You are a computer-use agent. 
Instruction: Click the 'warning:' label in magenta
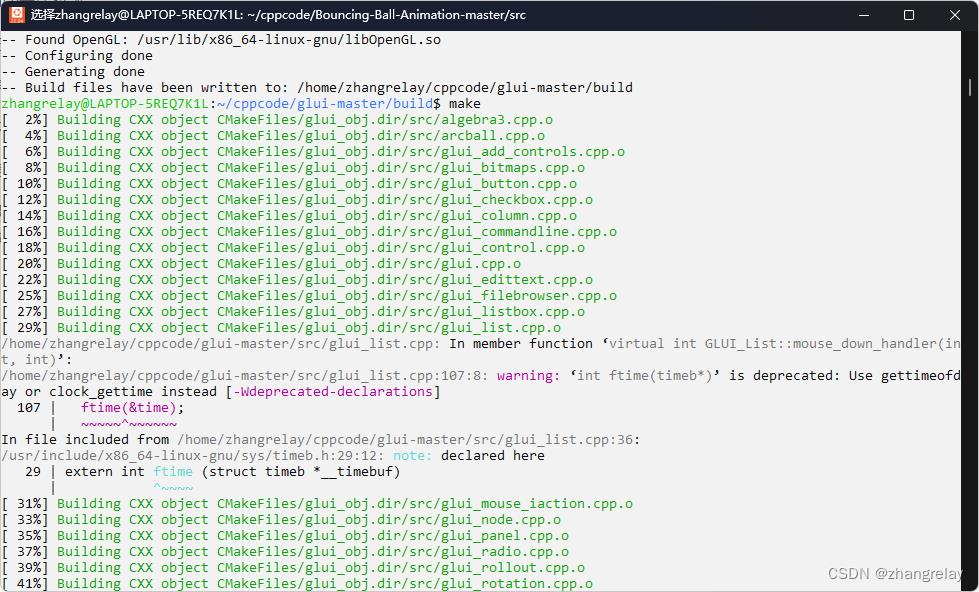tap(528, 376)
